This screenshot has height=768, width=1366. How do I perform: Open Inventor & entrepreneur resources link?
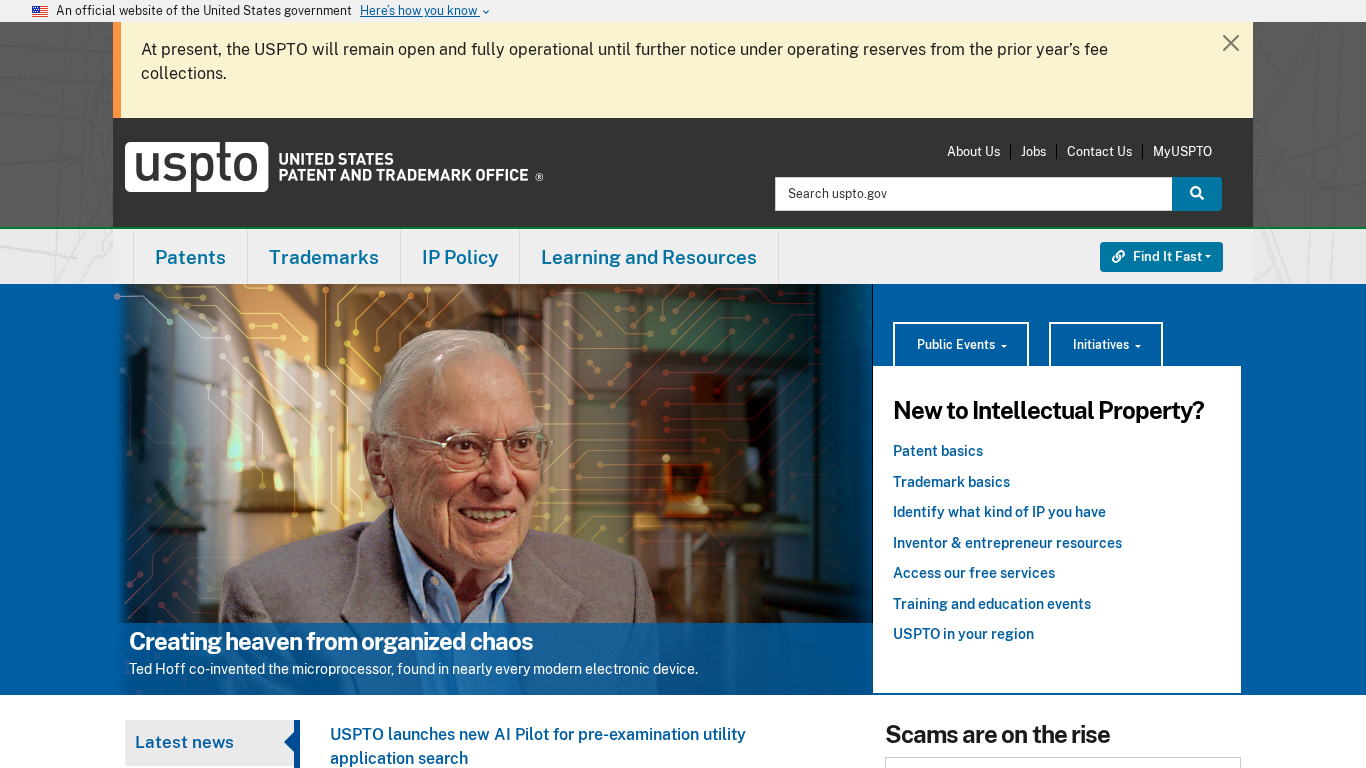click(x=1007, y=543)
